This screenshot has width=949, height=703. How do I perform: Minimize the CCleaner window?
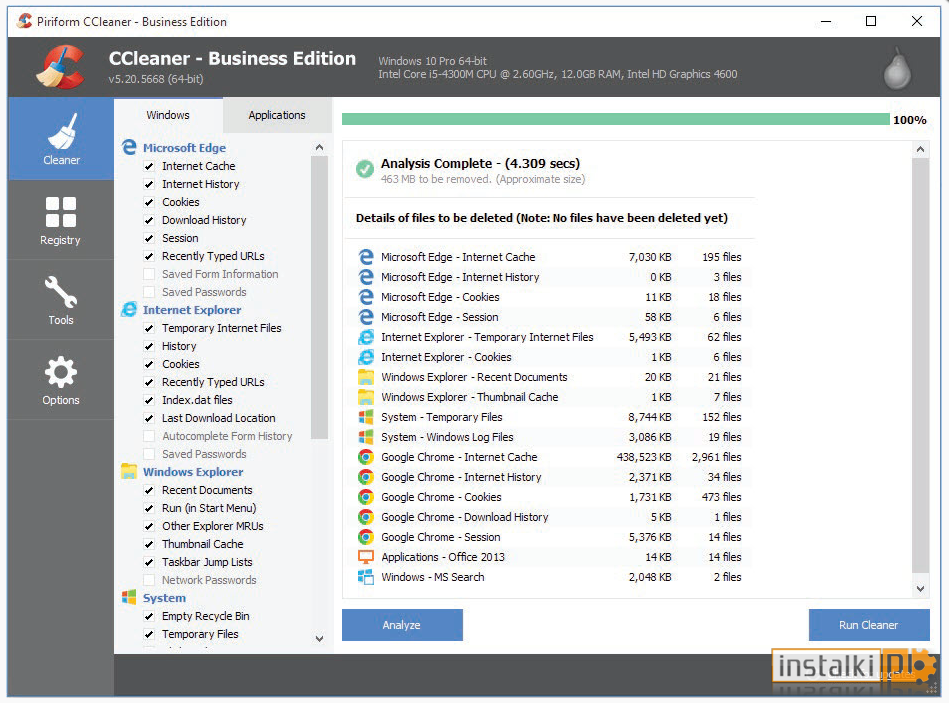826,21
